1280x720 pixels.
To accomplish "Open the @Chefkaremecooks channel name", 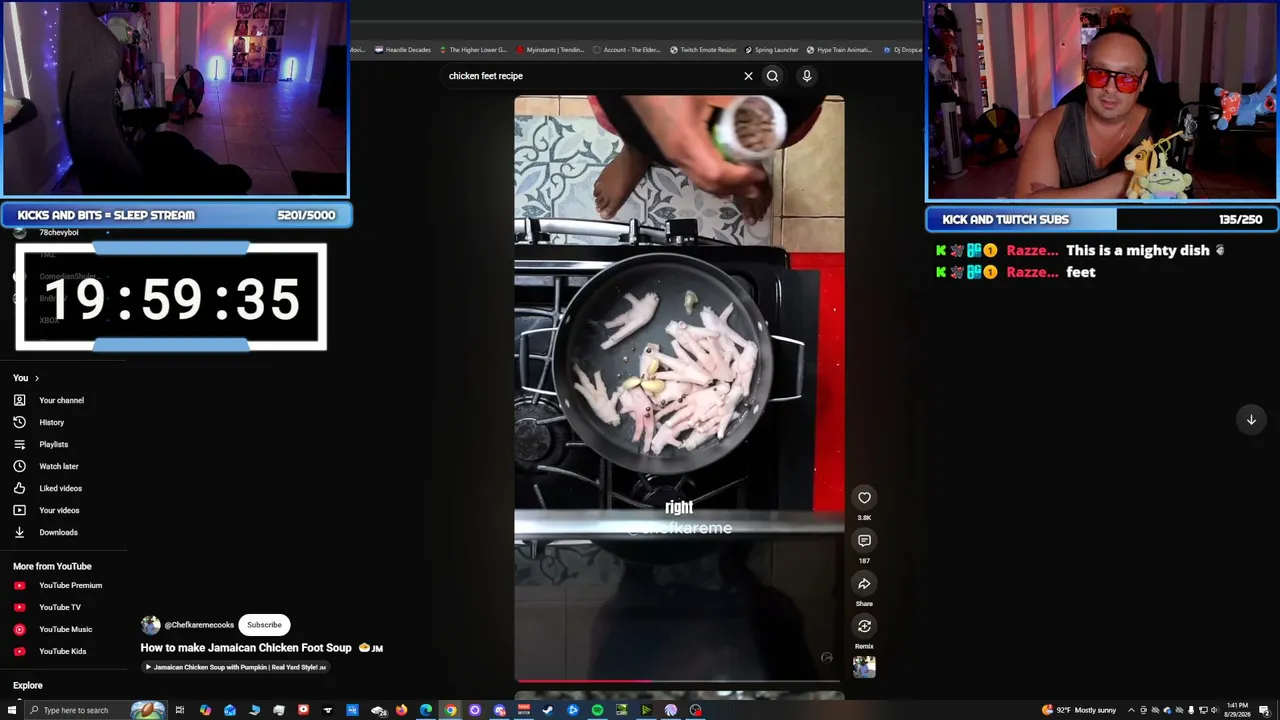I will [x=199, y=625].
